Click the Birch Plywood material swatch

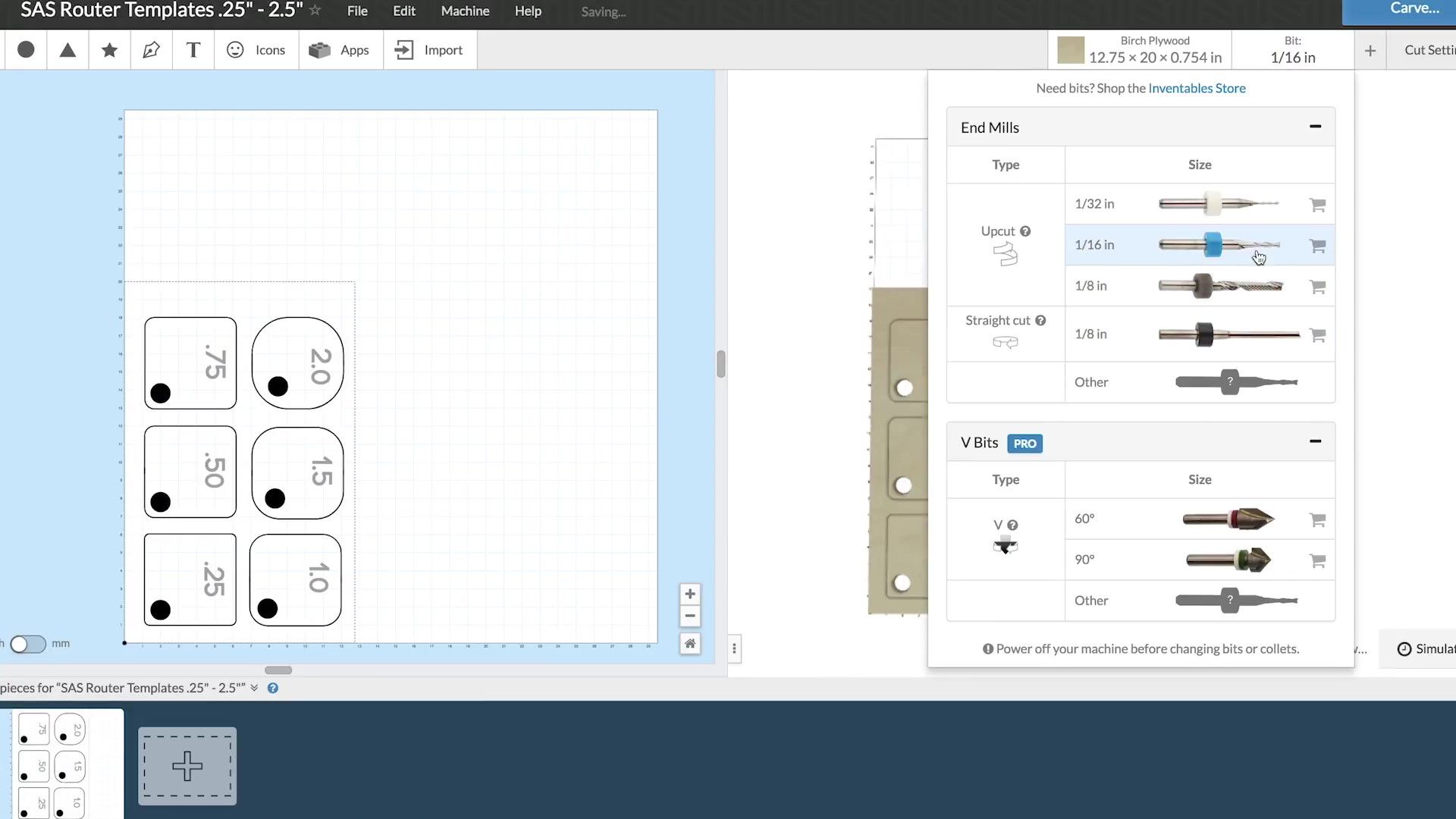point(1071,50)
